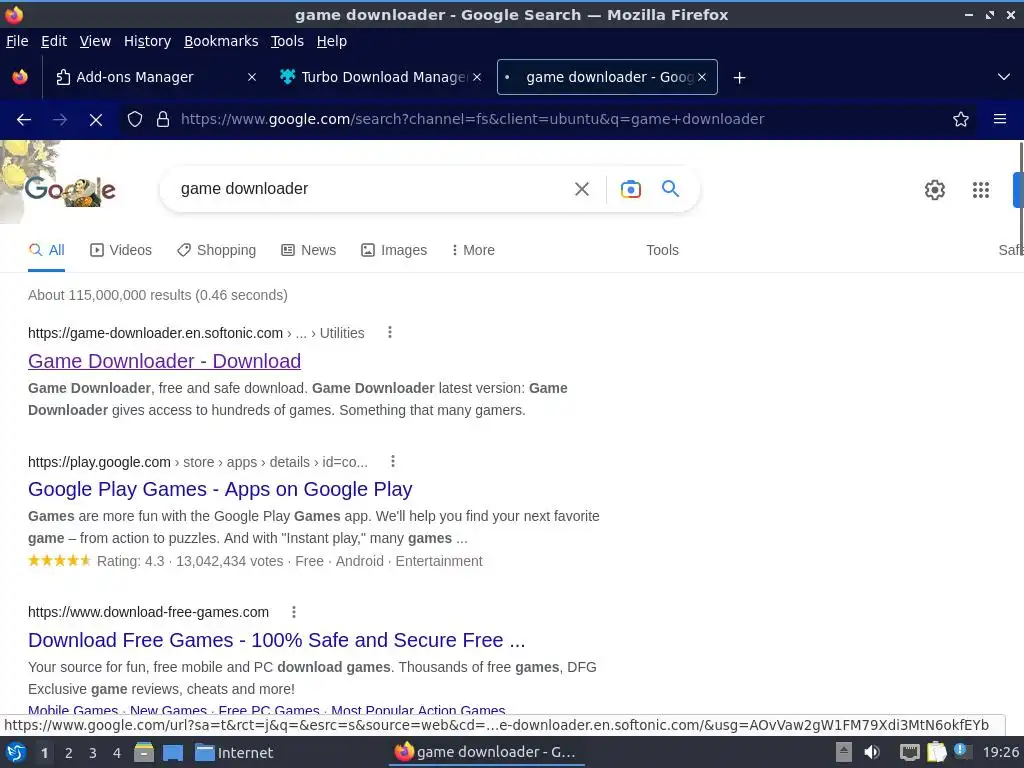Screen dimensions: 1024x768
Task: Open the Bookmarks menu
Action: tap(221, 41)
